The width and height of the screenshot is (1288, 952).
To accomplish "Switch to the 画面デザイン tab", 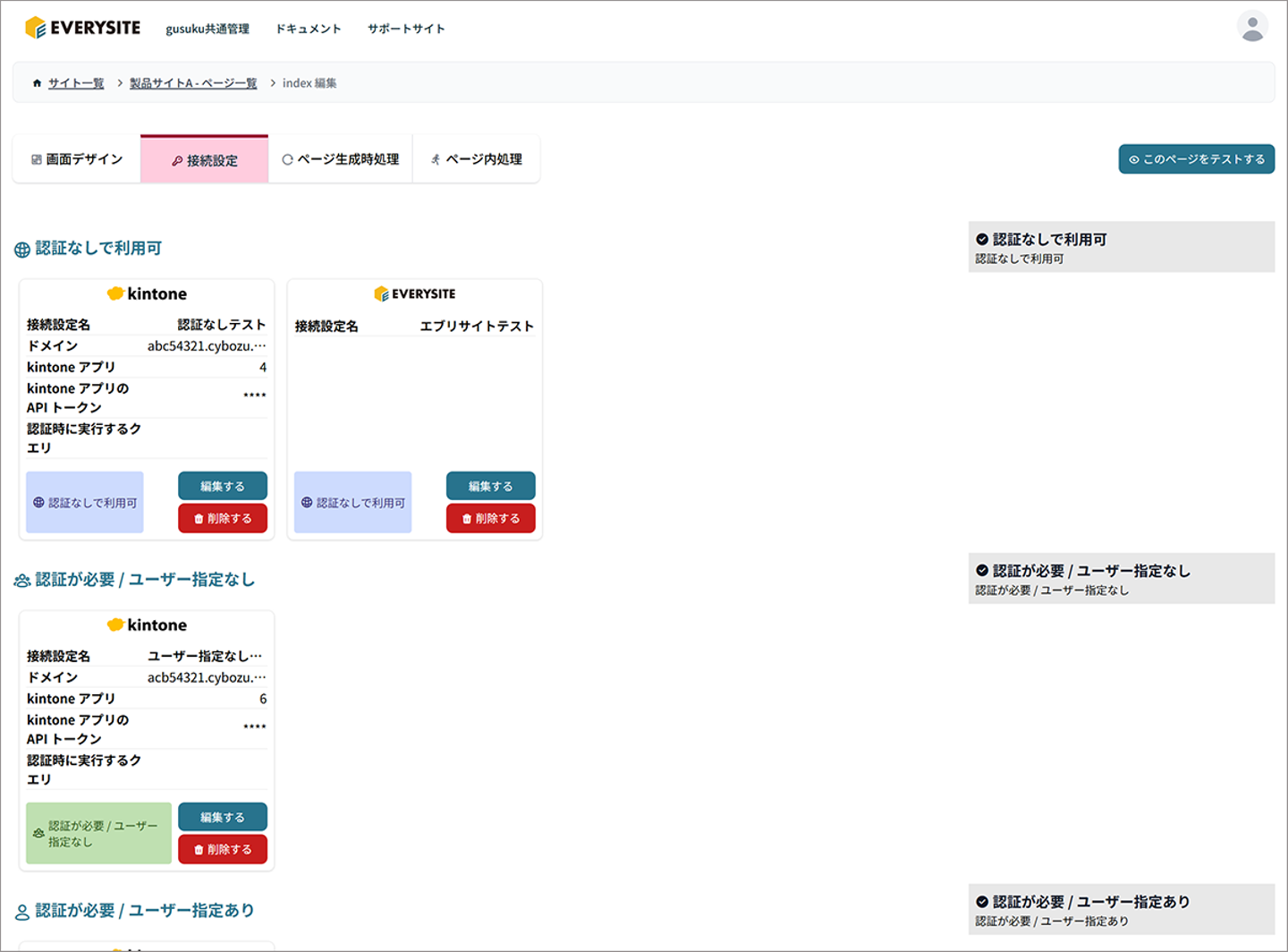I will [77, 159].
